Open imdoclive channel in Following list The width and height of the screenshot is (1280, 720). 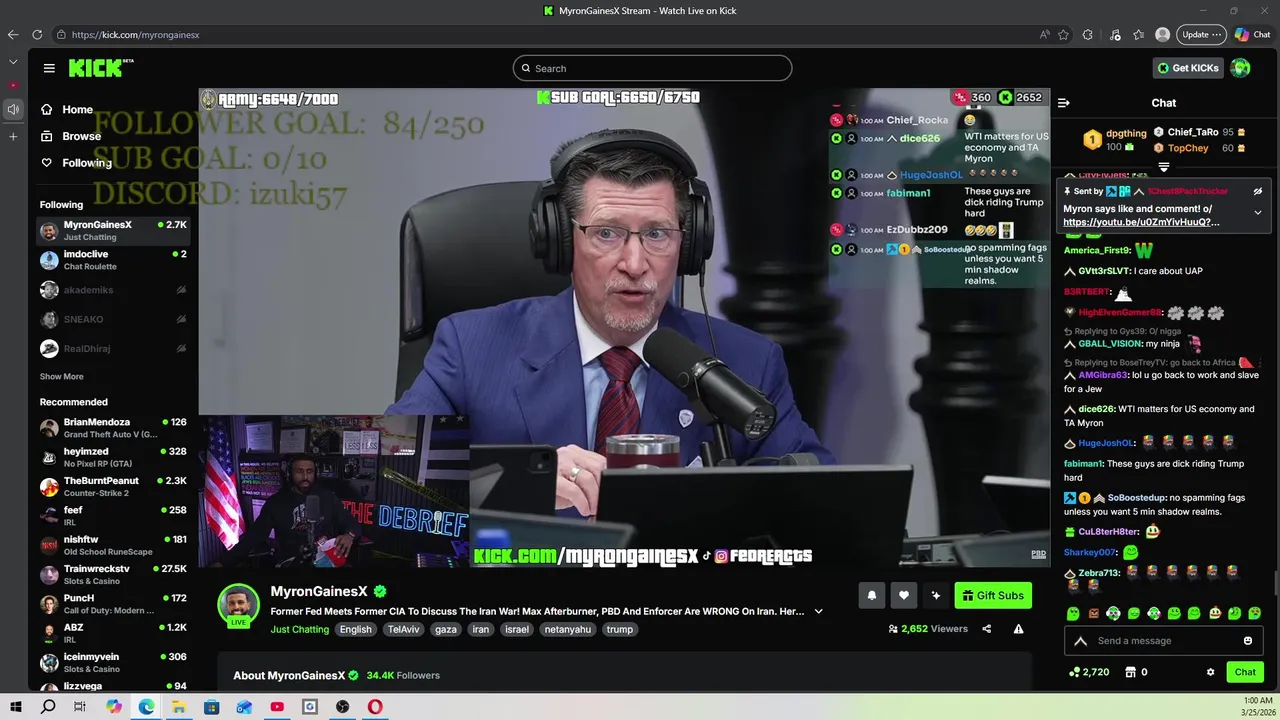click(113, 260)
